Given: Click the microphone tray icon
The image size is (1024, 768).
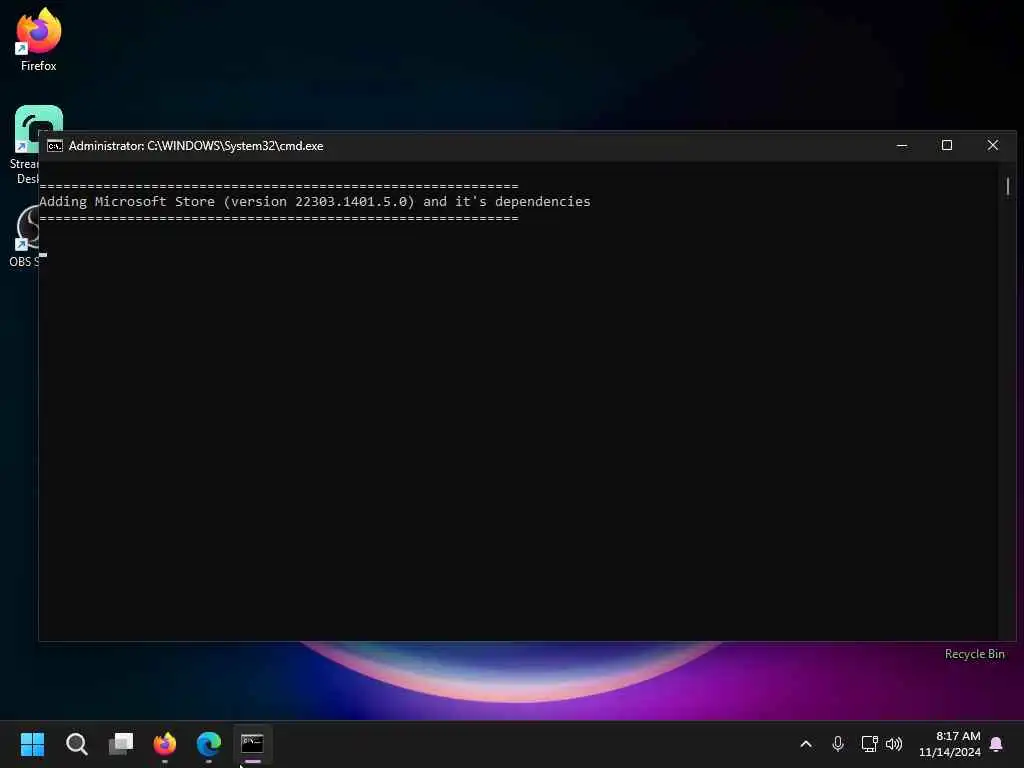Looking at the screenshot, I should tap(838, 744).
